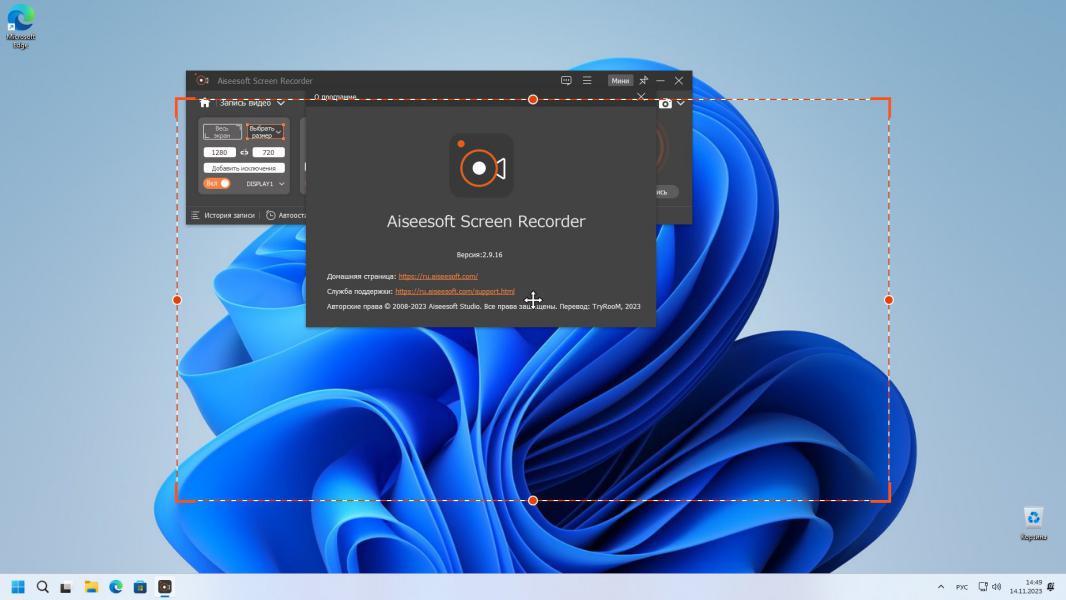This screenshot has width=1066, height=600.
Task: Close the "О программе" about dialog
Action: pyautogui.click(x=641, y=97)
